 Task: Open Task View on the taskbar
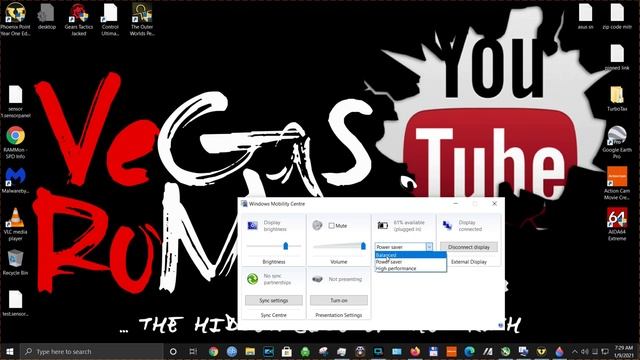pos(193,351)
